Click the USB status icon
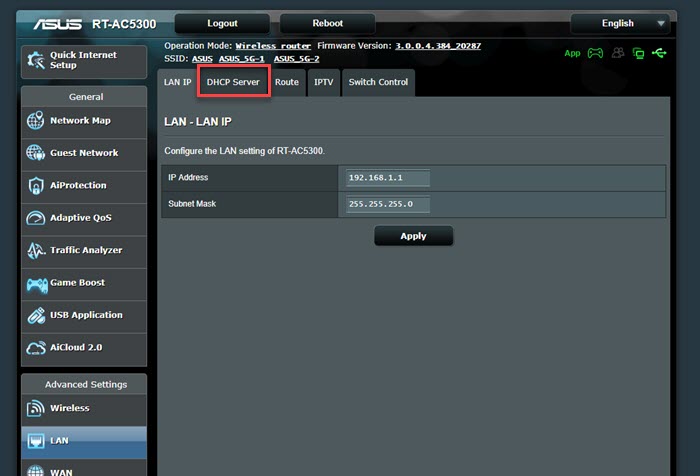Viewport: 700px width, 476px height. (659, 53)
